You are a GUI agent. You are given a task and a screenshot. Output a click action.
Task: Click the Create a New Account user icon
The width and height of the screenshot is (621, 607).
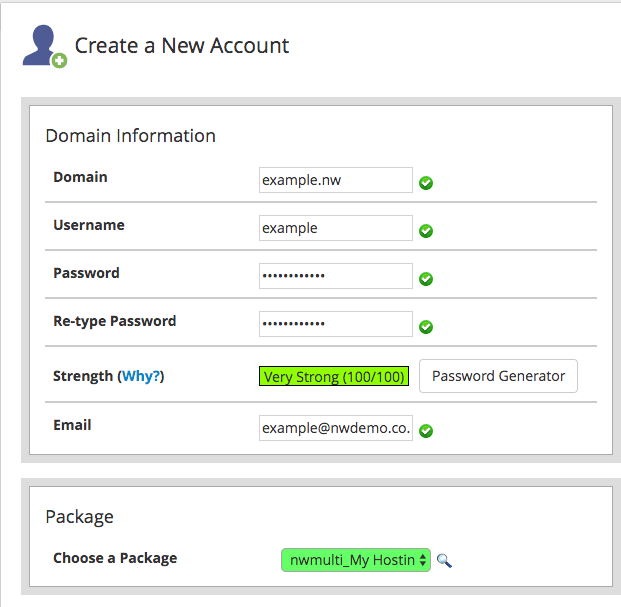click(44, 46)
